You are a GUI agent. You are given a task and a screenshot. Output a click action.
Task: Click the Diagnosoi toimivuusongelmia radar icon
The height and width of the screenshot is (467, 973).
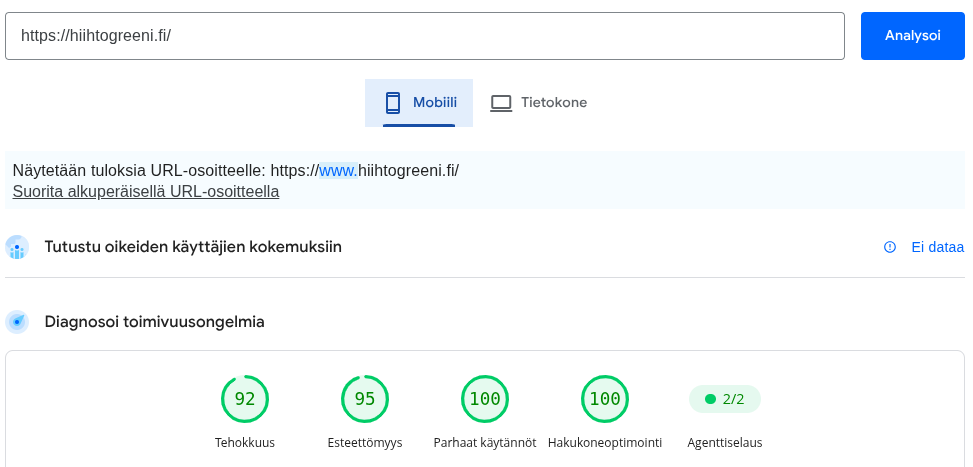[x=17, y=322]
